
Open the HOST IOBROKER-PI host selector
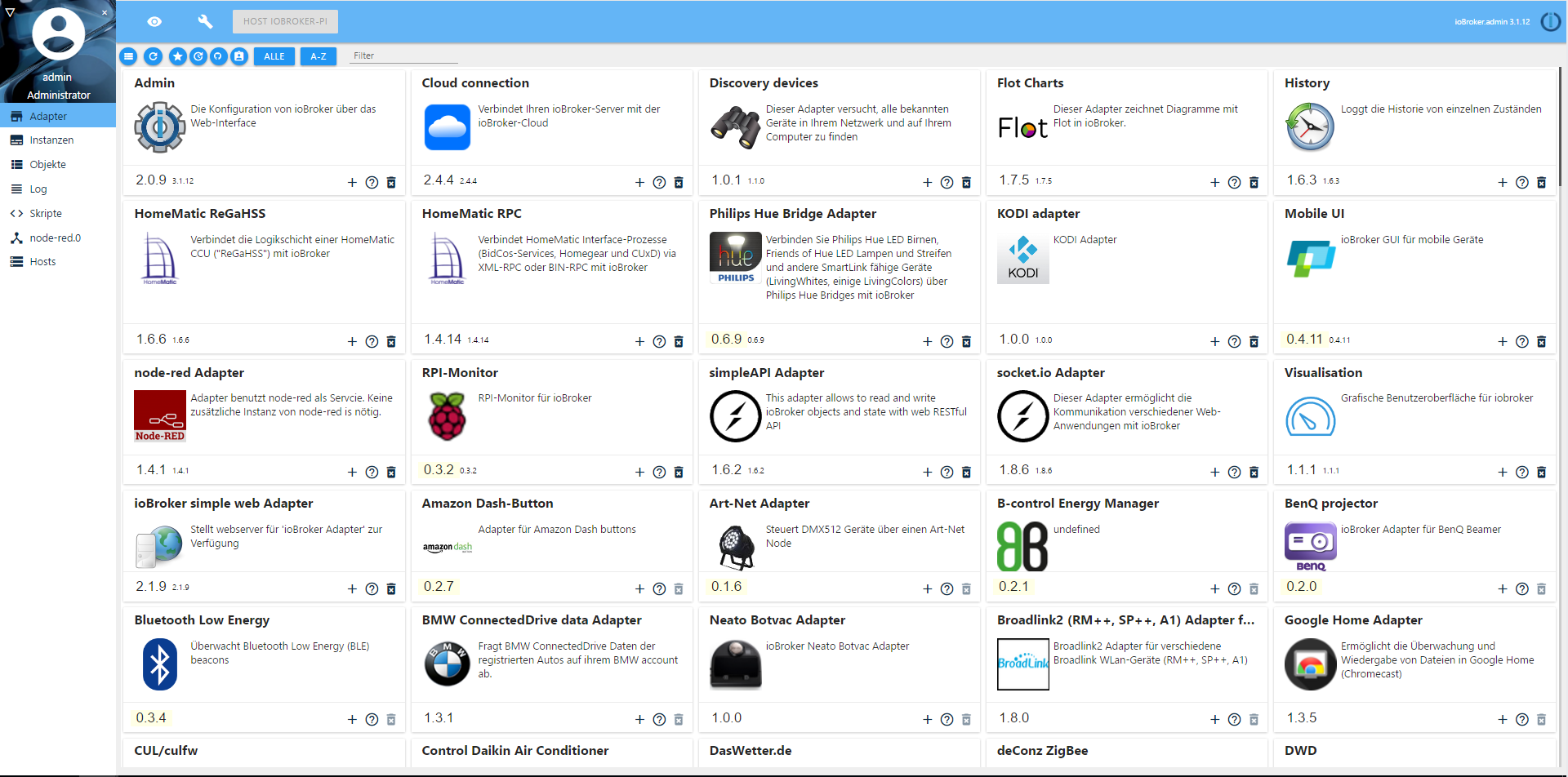(x=285, y=21)
